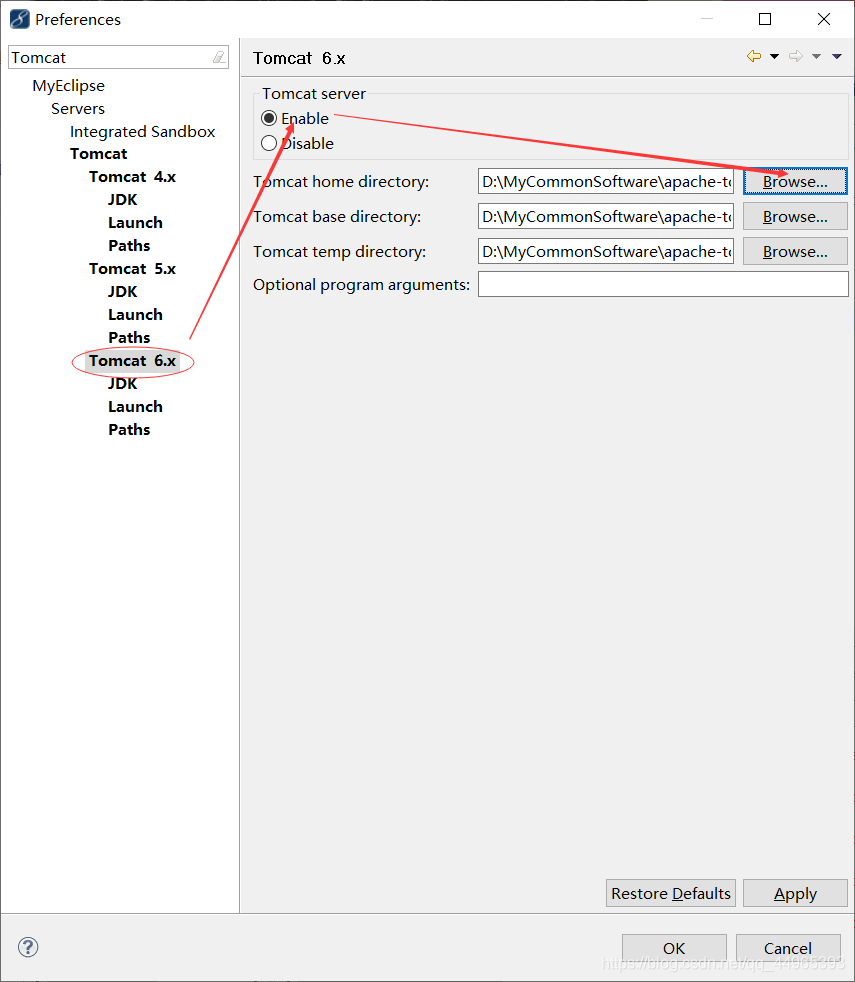
Task: Open Integrated Sandbox preferences
Action: [142, 132]
